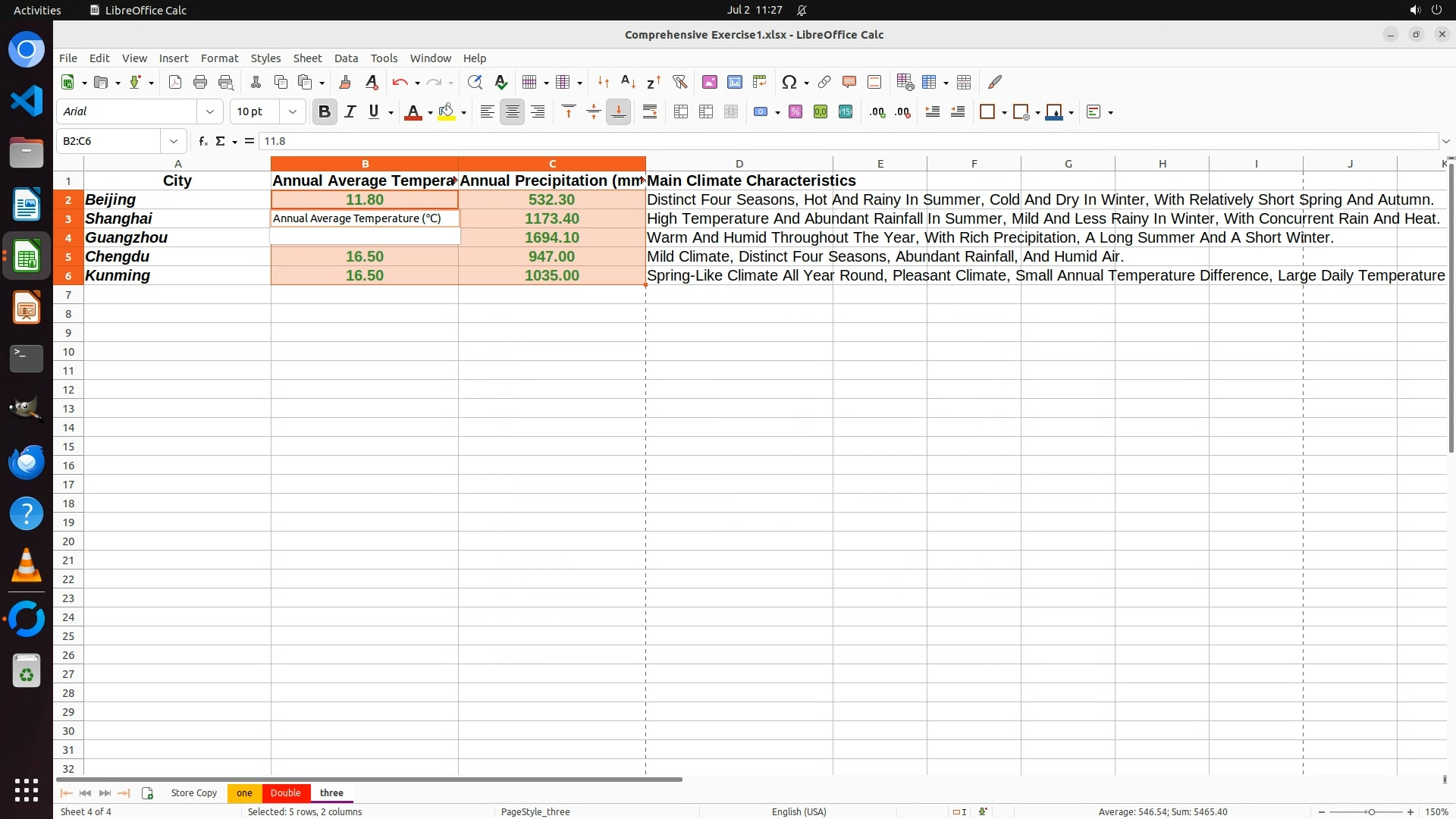
Task: Click the Format as Percent icon
Action: 795,112
